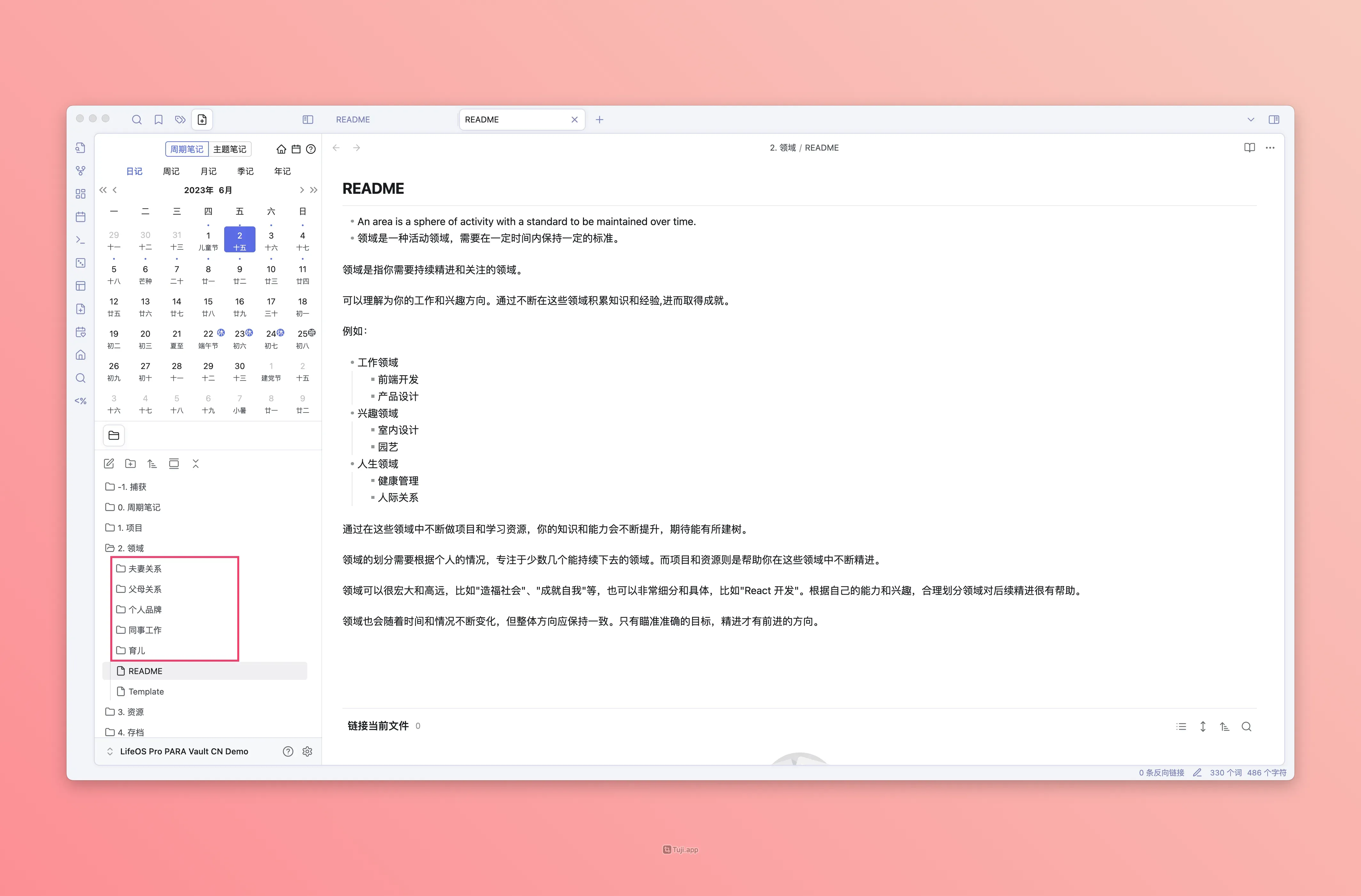Open the search icon in top toolbar
1361x896 pixels.
137,120
